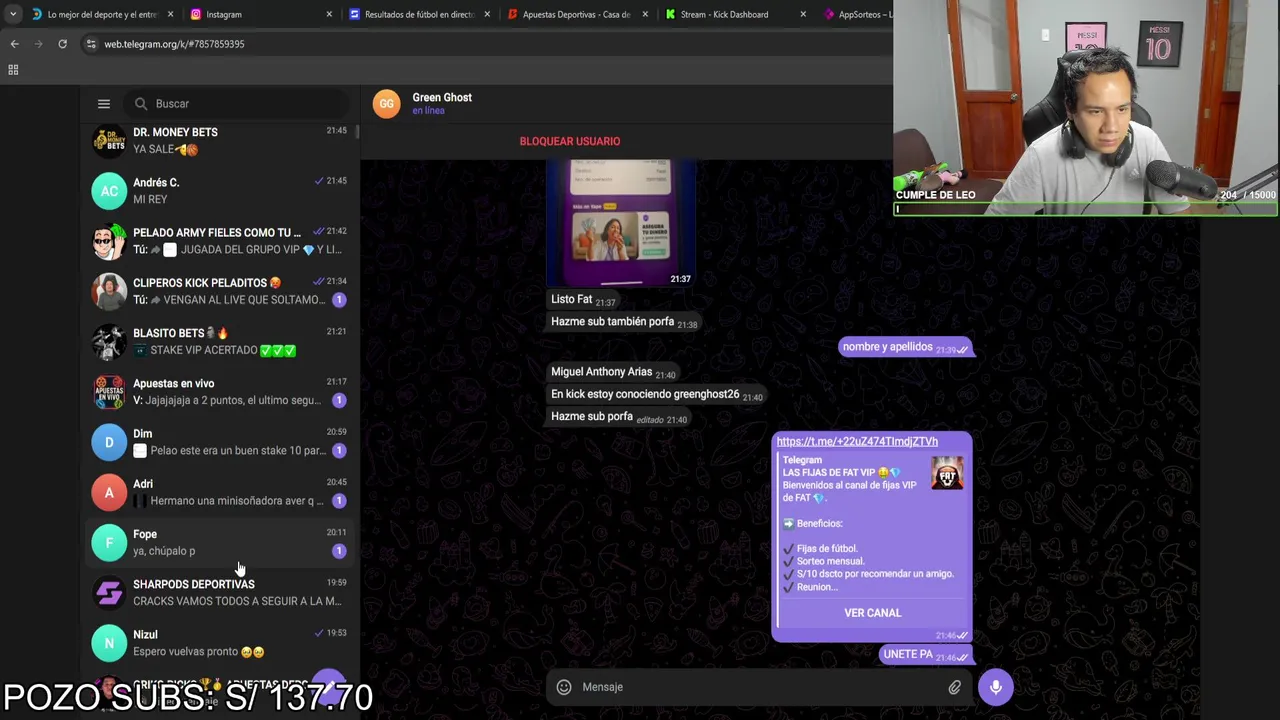This screenshot has height=720, width=1280.
Task: Click the 'Miguel Anthony Arias' message
Action: tap(613, 372)
